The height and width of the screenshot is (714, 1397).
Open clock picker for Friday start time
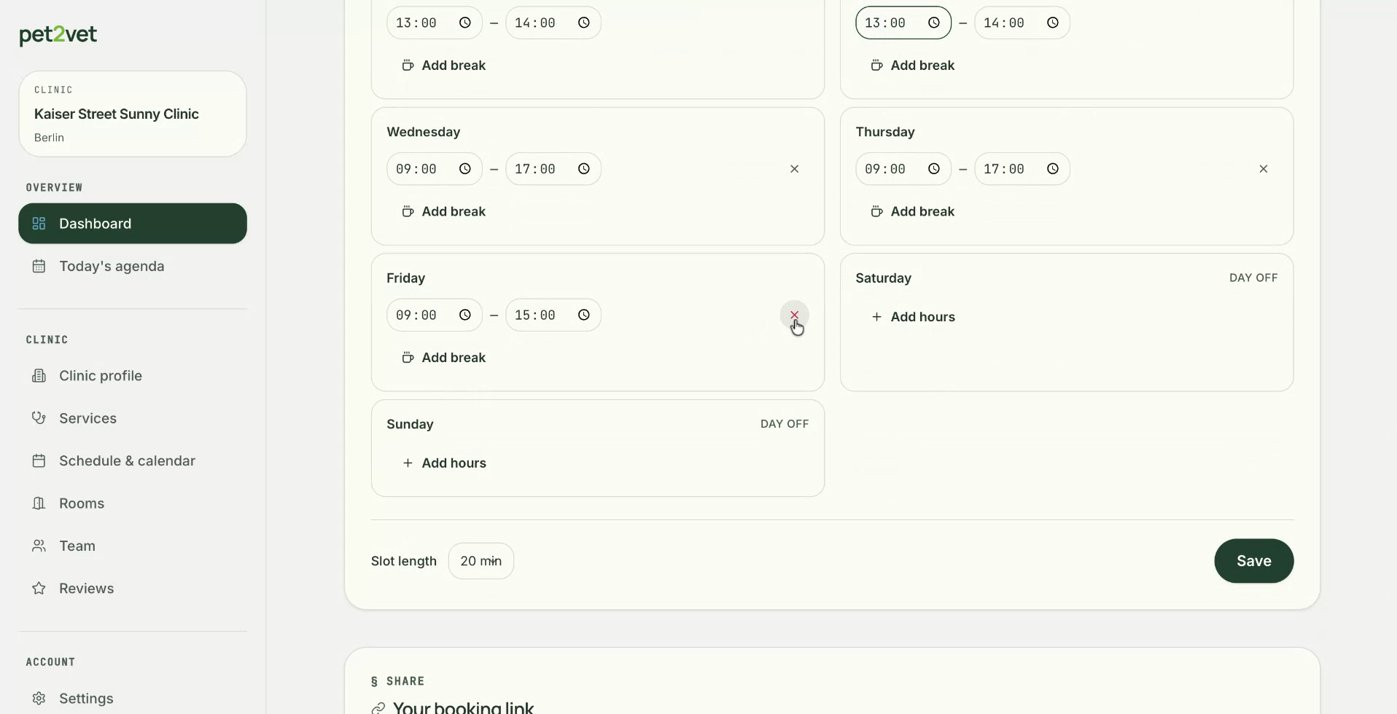coord(465,315)
